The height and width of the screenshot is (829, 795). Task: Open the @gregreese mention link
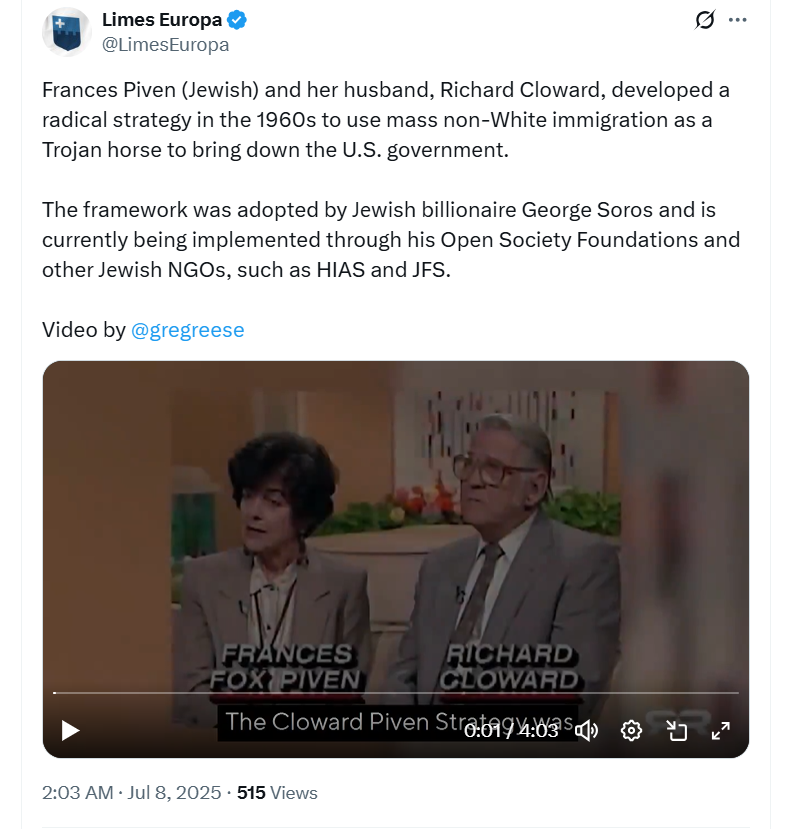[188, 330]
